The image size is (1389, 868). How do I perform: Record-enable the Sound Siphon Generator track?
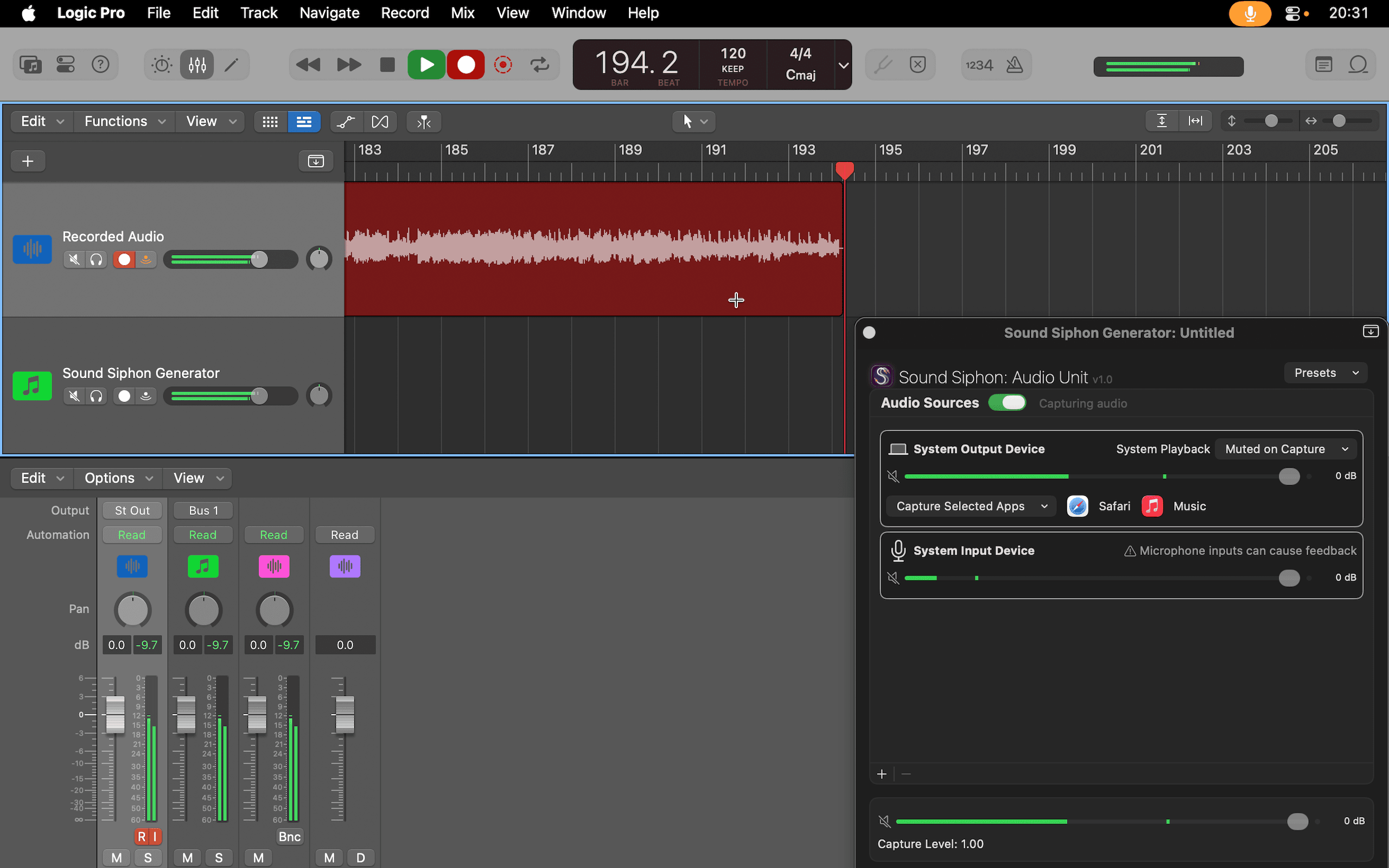point(123,395)
